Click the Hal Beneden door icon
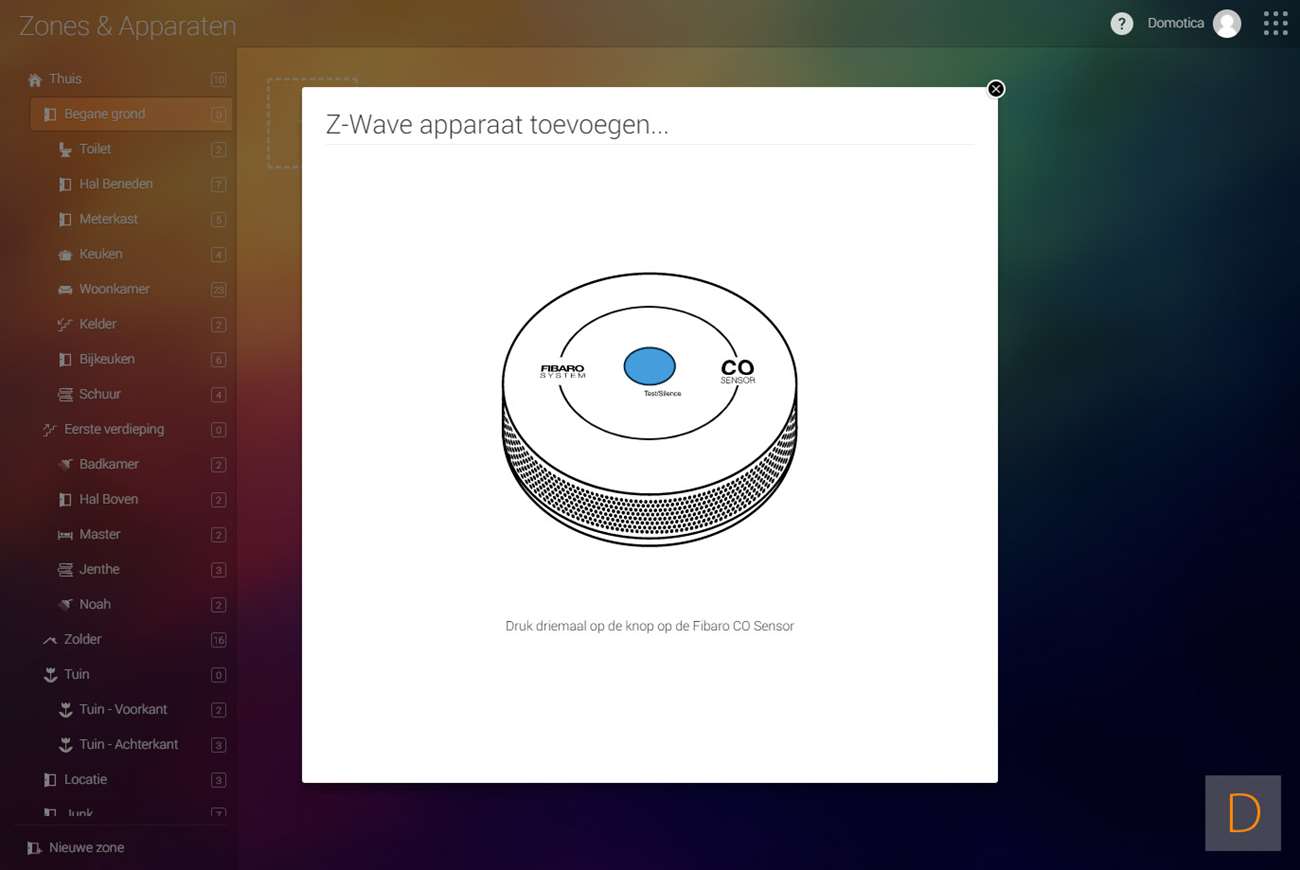1300x870 pixels. click(65, 185)
